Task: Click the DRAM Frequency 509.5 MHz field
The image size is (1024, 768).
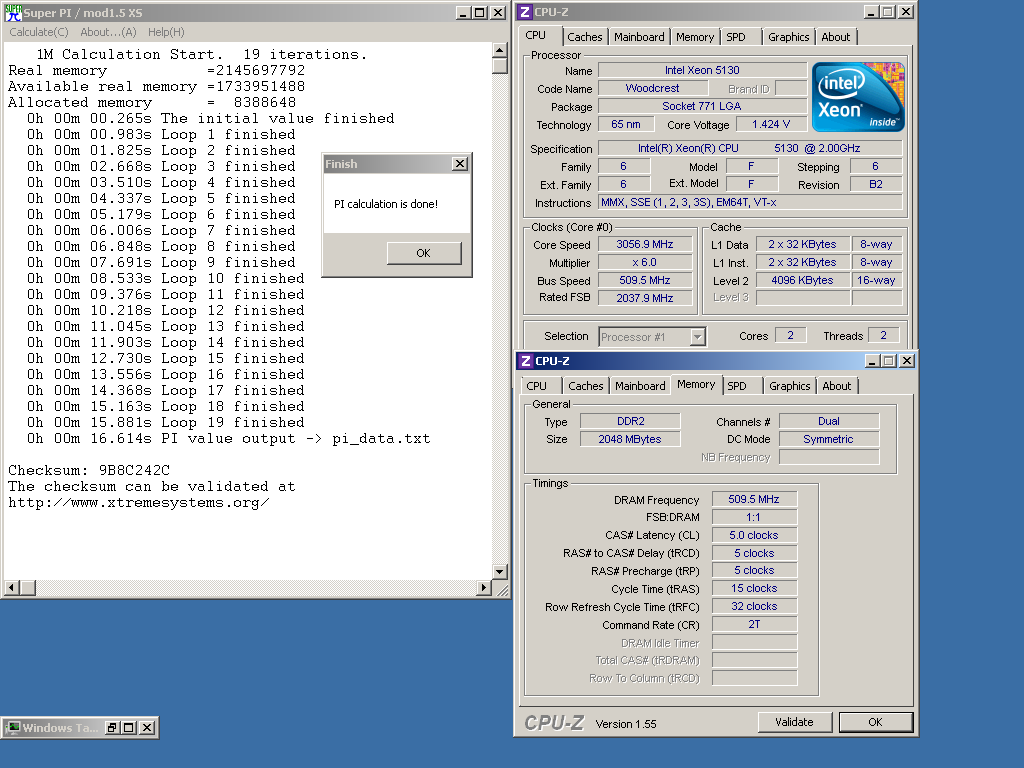Action: pos(754,500)
